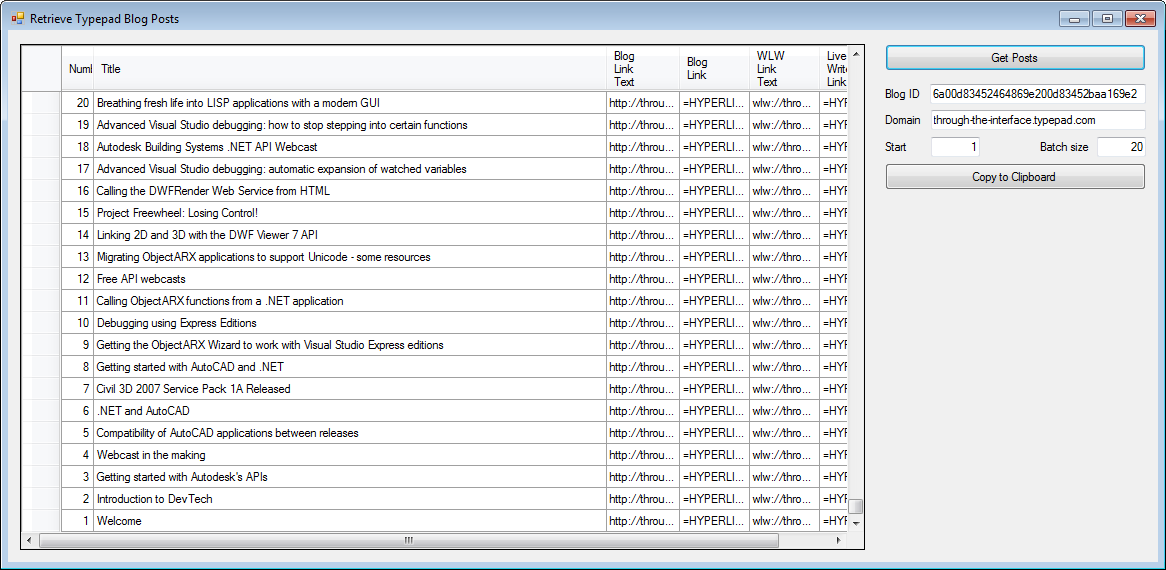Click the vertical scrollbar down arrow
1166x570 pixels.
tap(856, 523)
